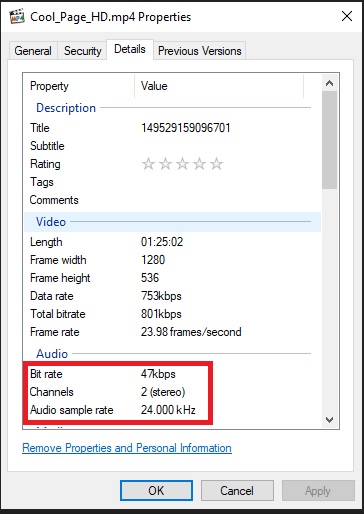The width and height of the screenshot is (364, 515).
Task: Open the Previous Versions tab
Action: [x=199, y=51]
